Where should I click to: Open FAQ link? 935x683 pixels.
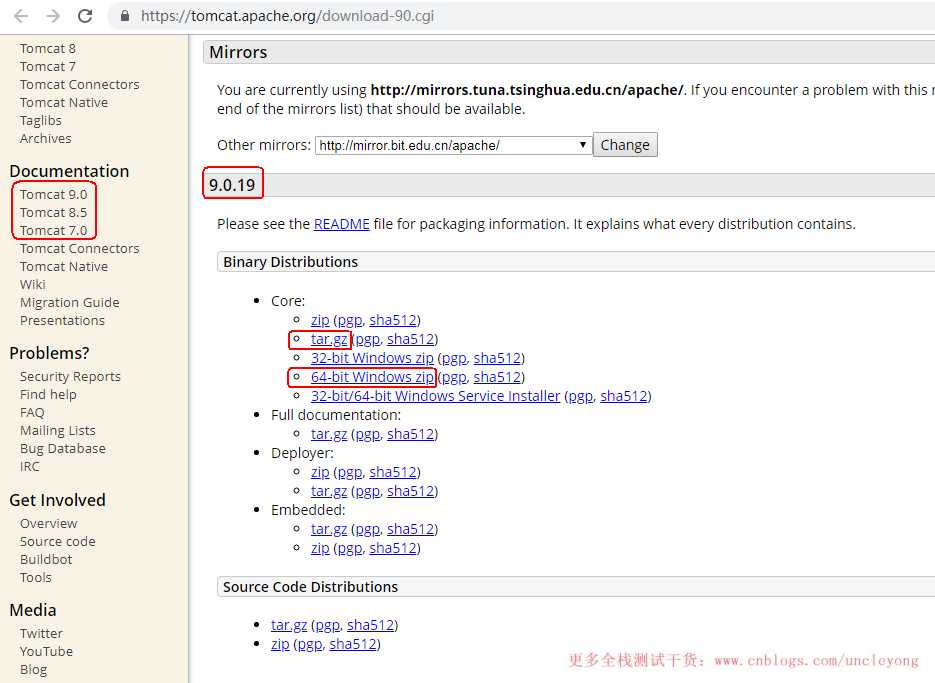32,412
